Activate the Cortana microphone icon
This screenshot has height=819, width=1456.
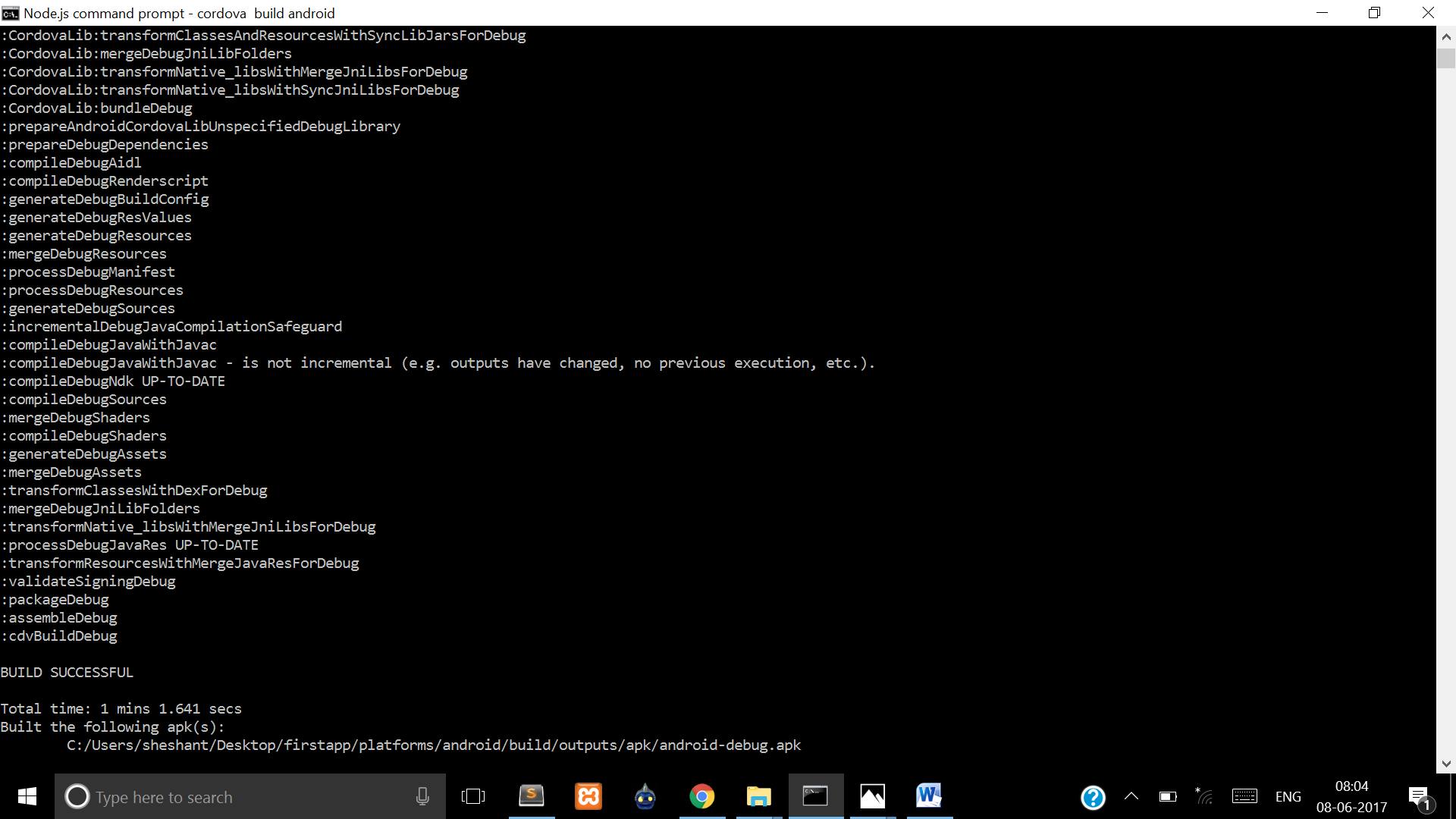pos(422,796)
